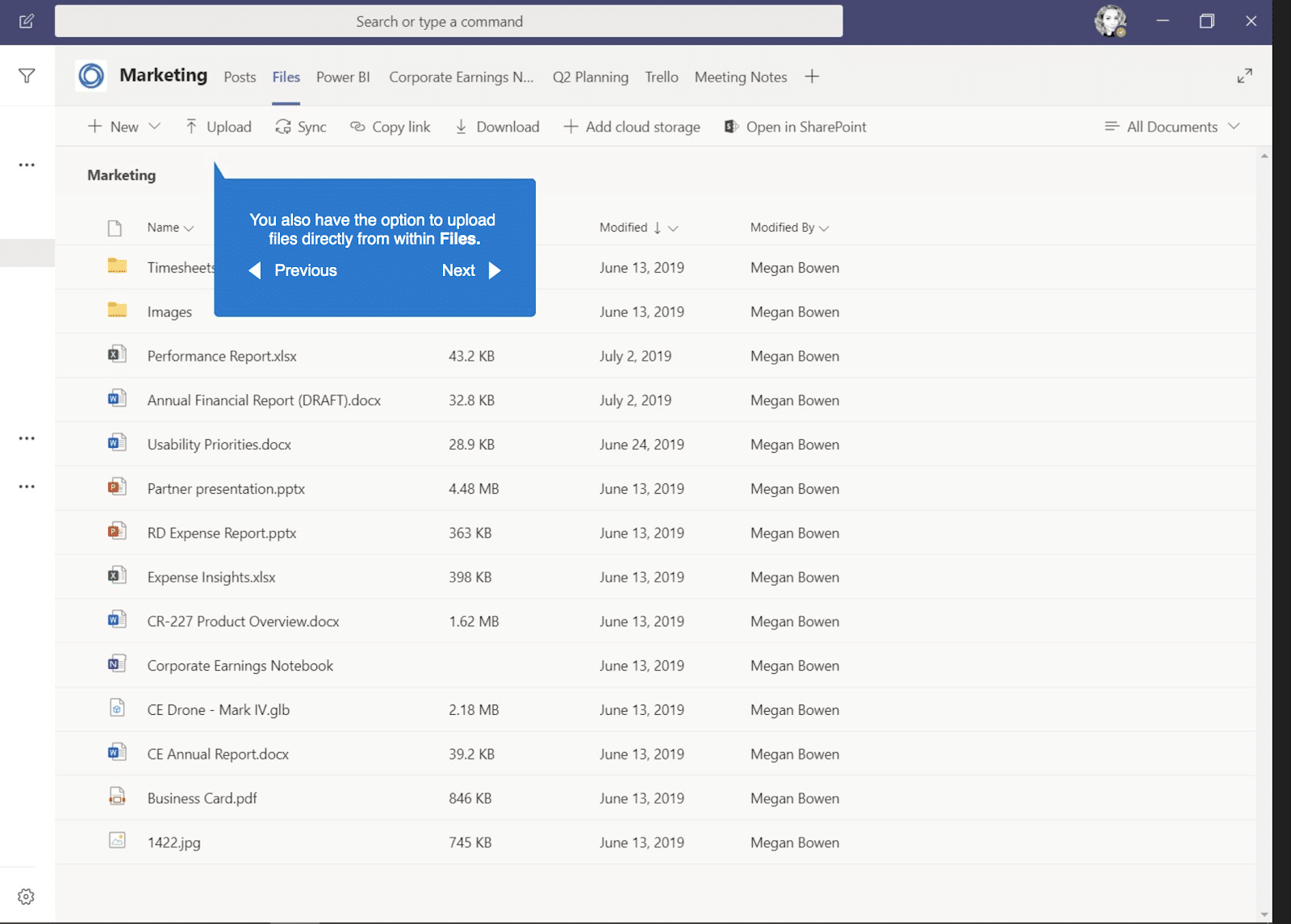Screen dimensions: 1291x924
Task: Open settings gear in the sidebar
Action: [x=26, y=897]
